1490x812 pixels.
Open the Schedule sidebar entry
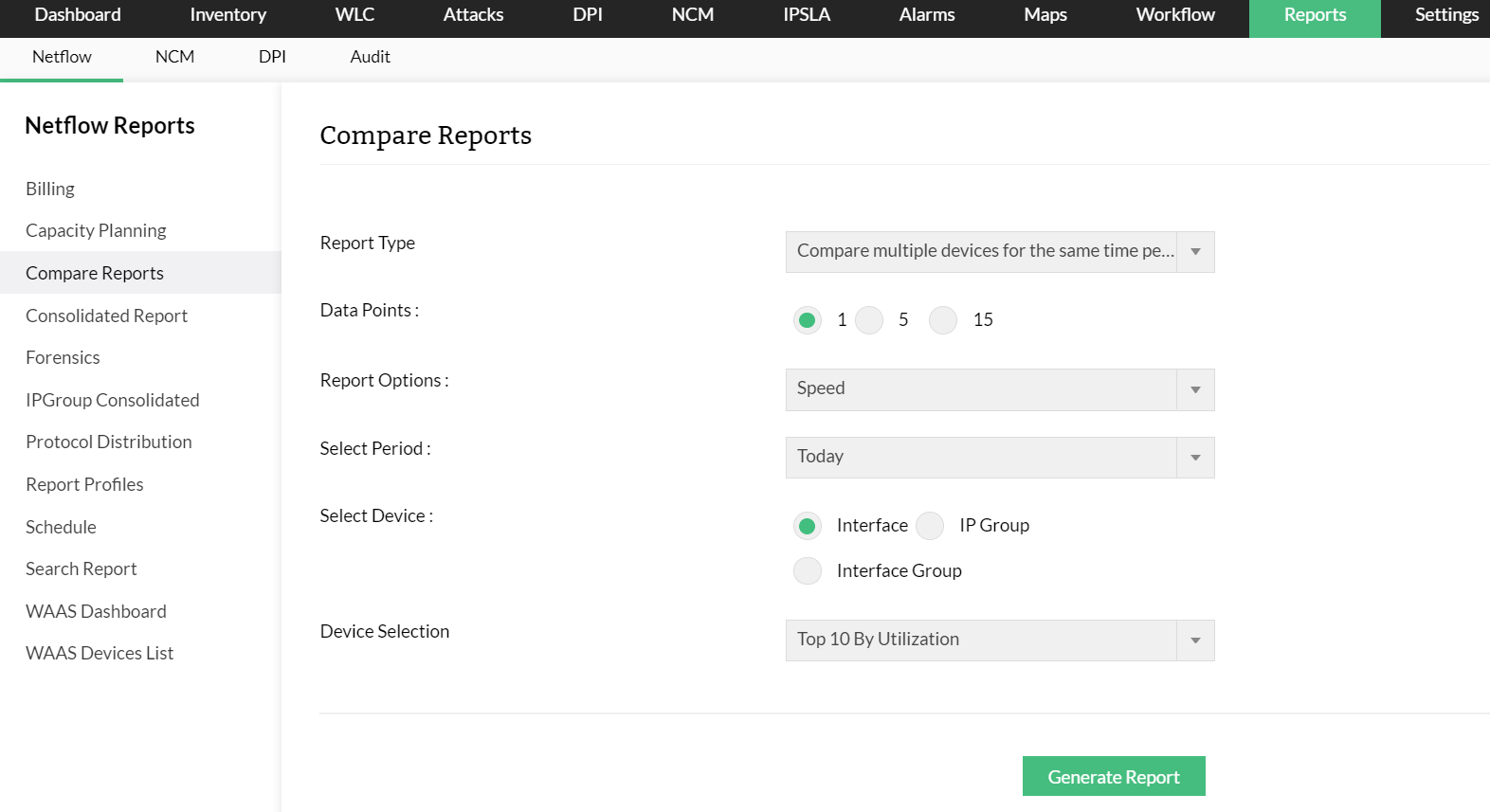pos(61,528)
